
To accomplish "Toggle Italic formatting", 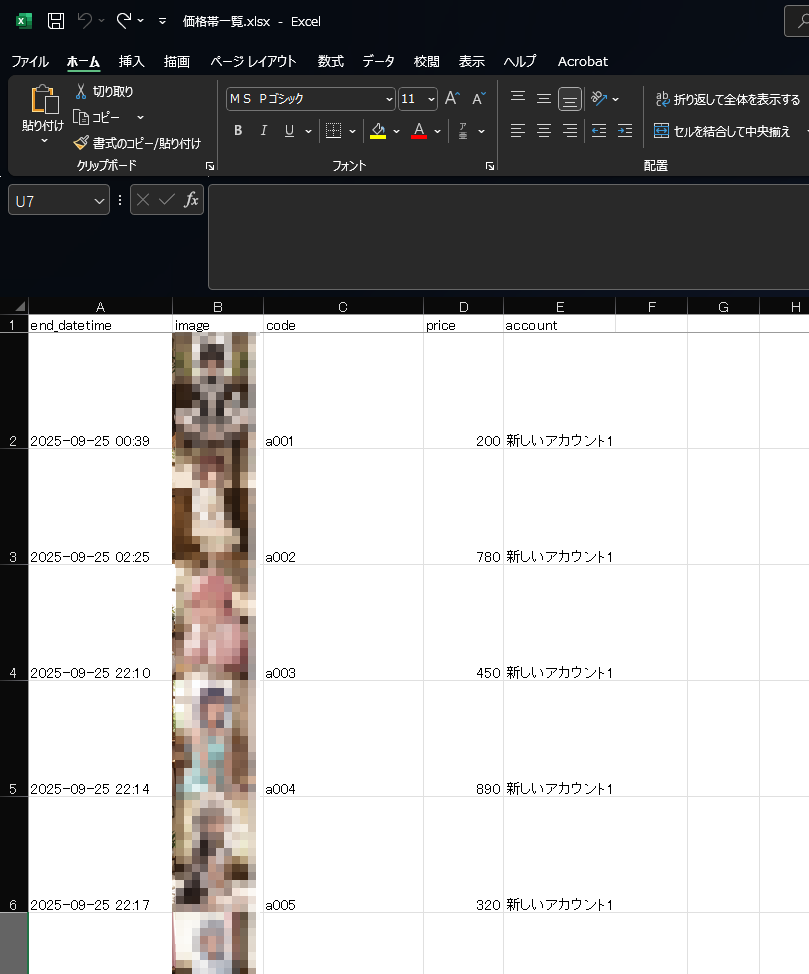I will click(264, 131).
